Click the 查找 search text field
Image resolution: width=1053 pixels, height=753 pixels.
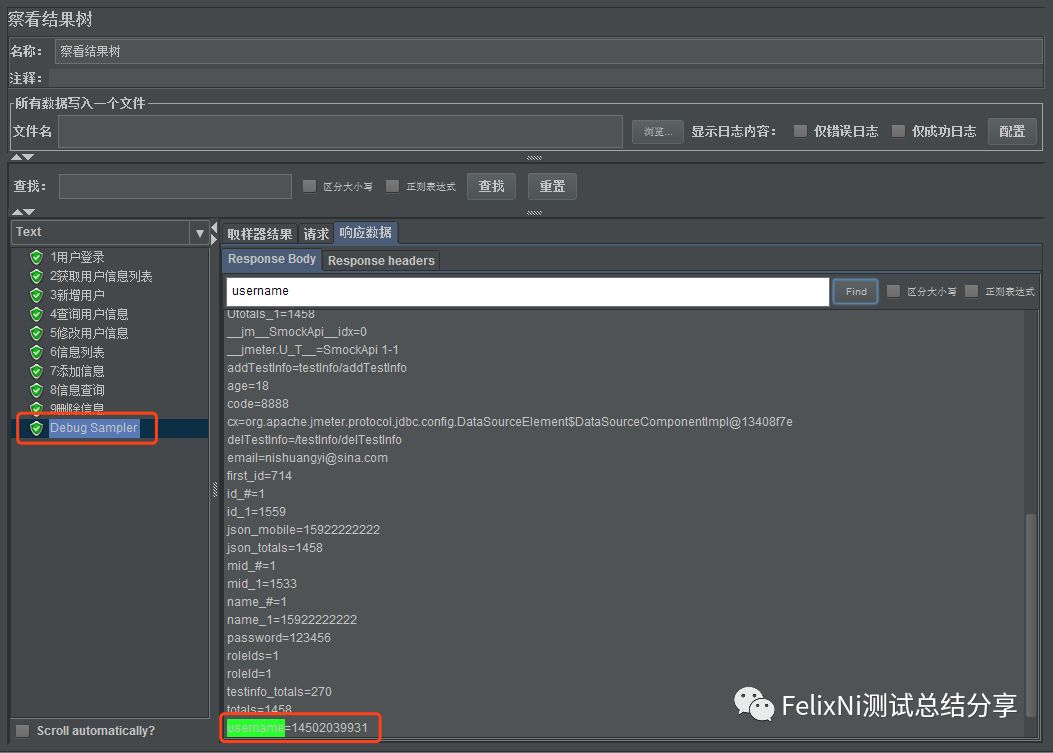175,186
